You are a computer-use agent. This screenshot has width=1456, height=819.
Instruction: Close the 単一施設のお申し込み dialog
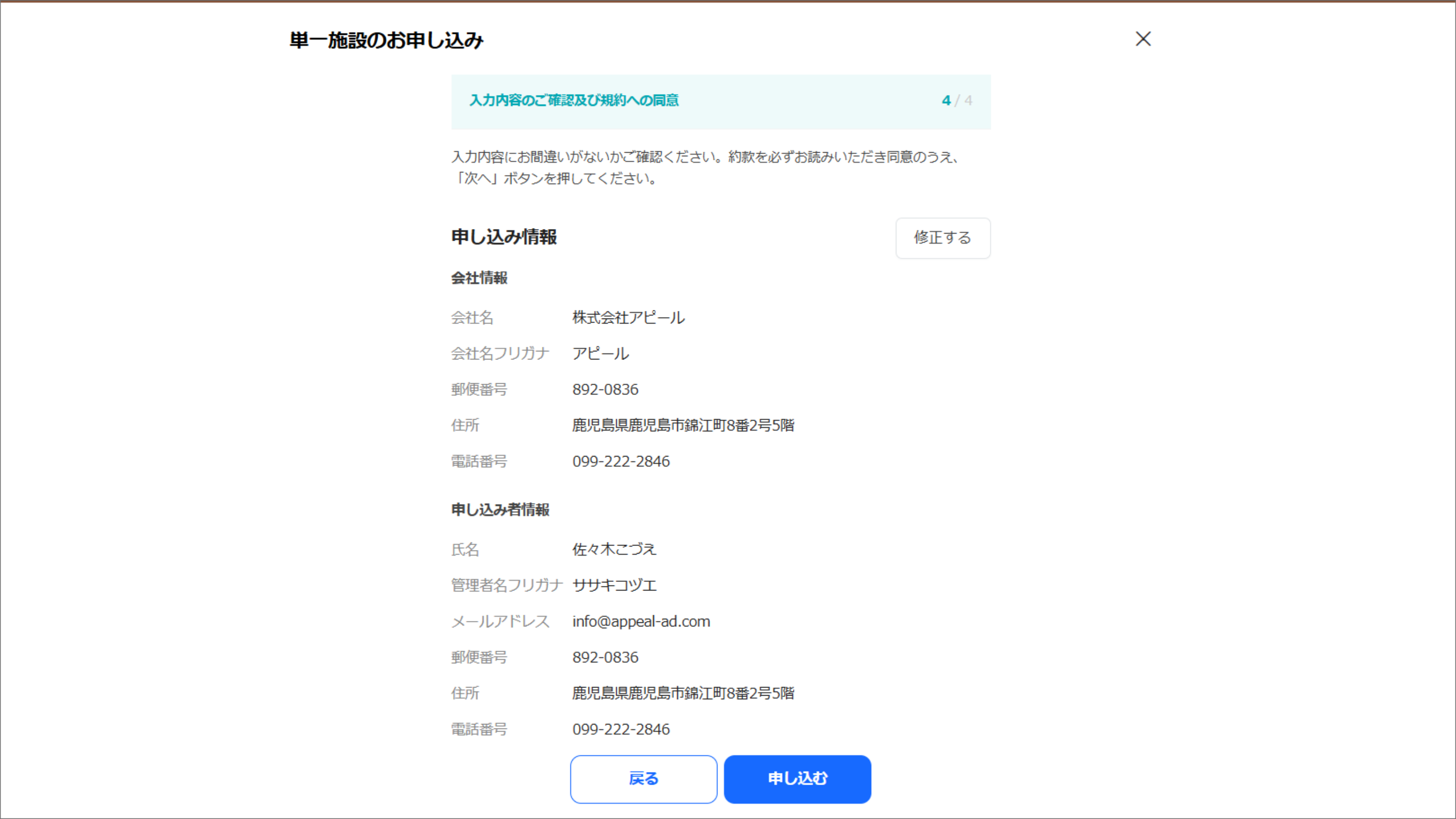(1143, 39)
